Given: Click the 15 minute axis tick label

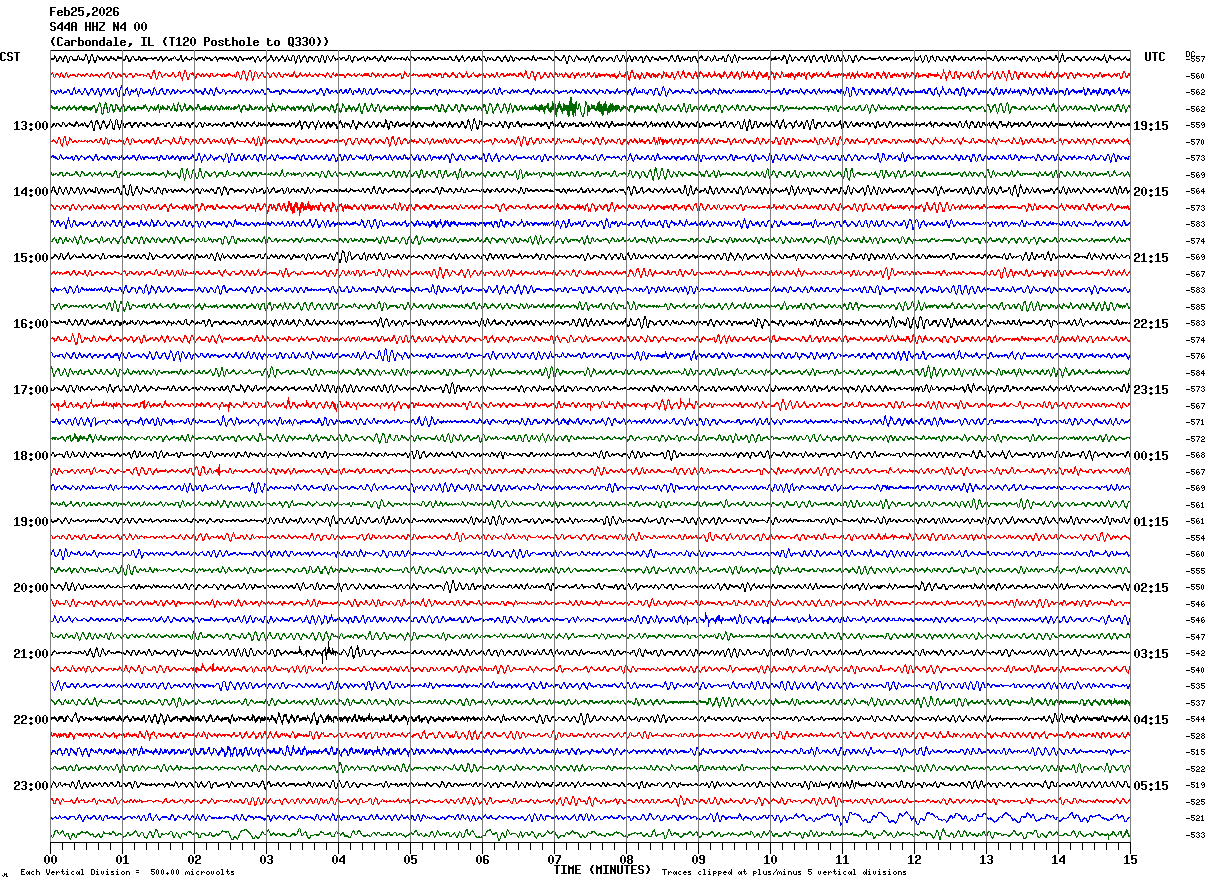Looking at the screenshot, I should [1130, 859].
